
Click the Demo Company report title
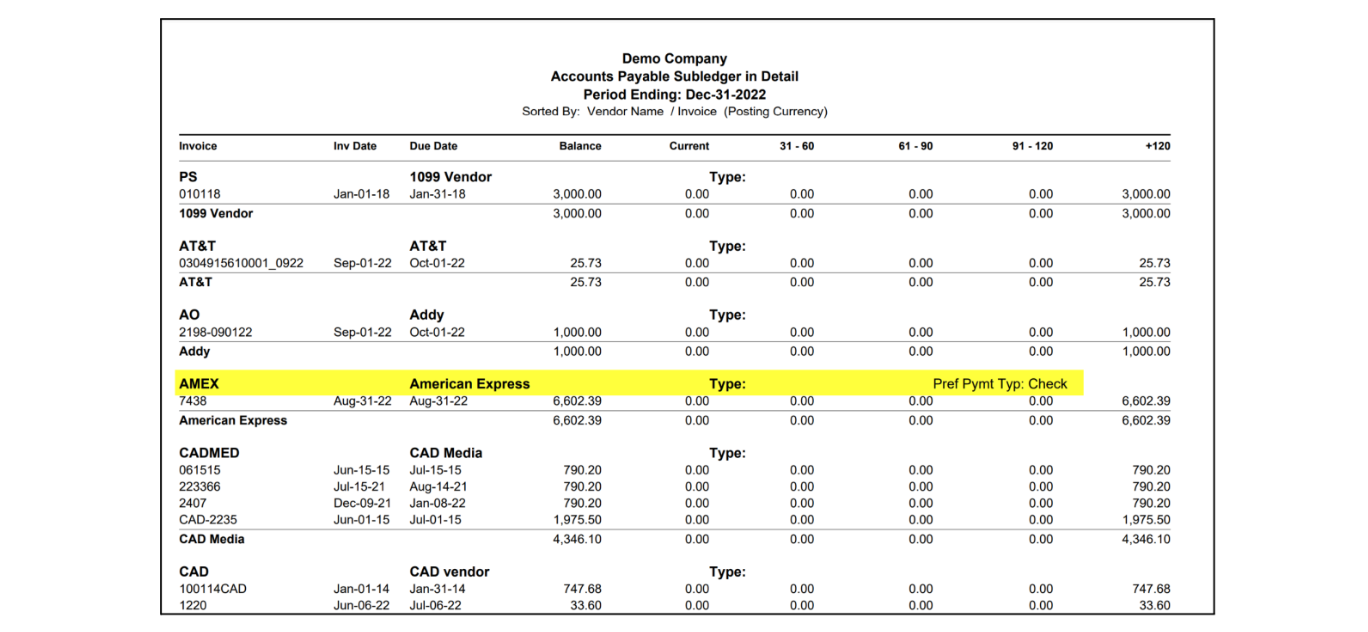pos(675,59)
